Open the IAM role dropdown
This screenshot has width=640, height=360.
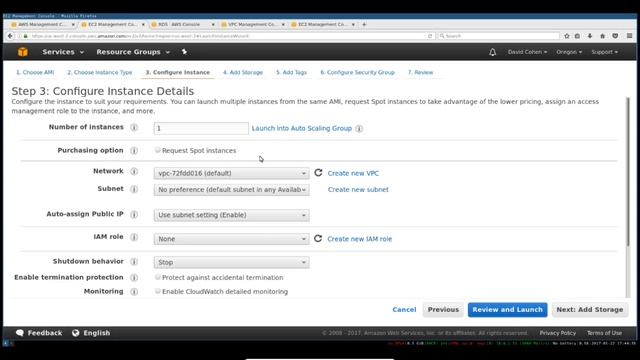[x=231, y=239]
